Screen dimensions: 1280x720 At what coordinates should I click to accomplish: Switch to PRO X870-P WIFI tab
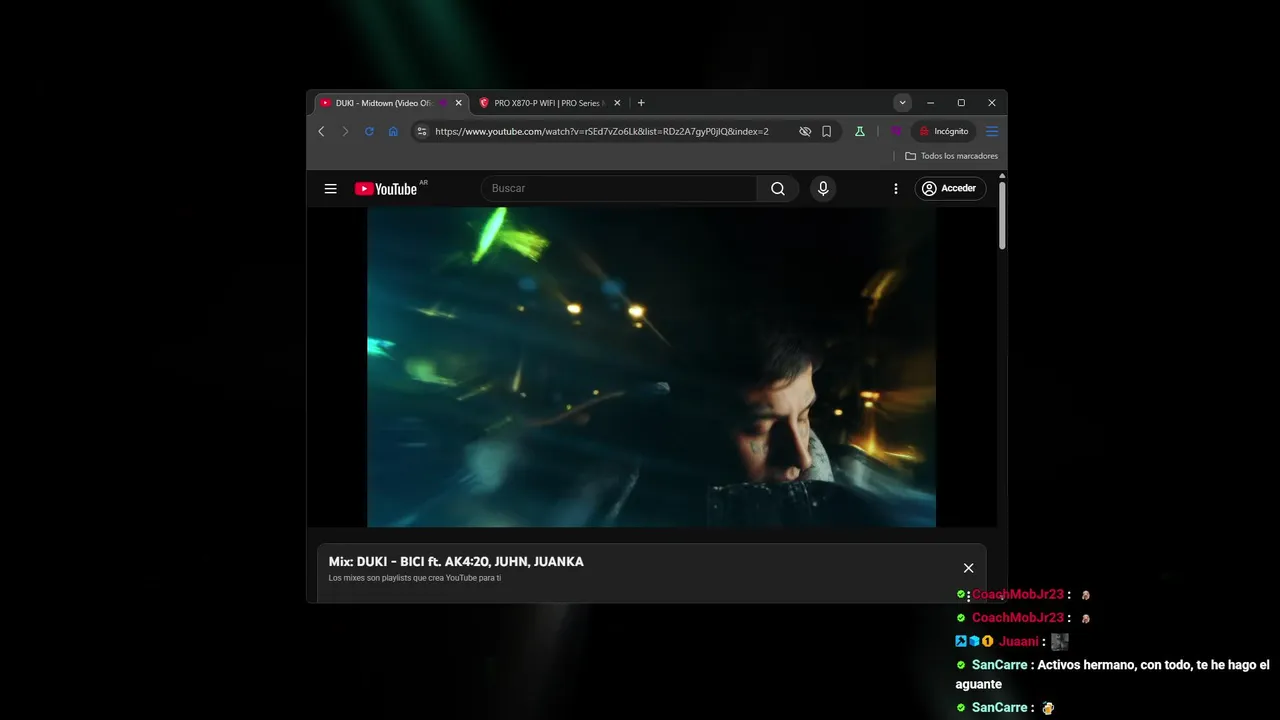549,103
